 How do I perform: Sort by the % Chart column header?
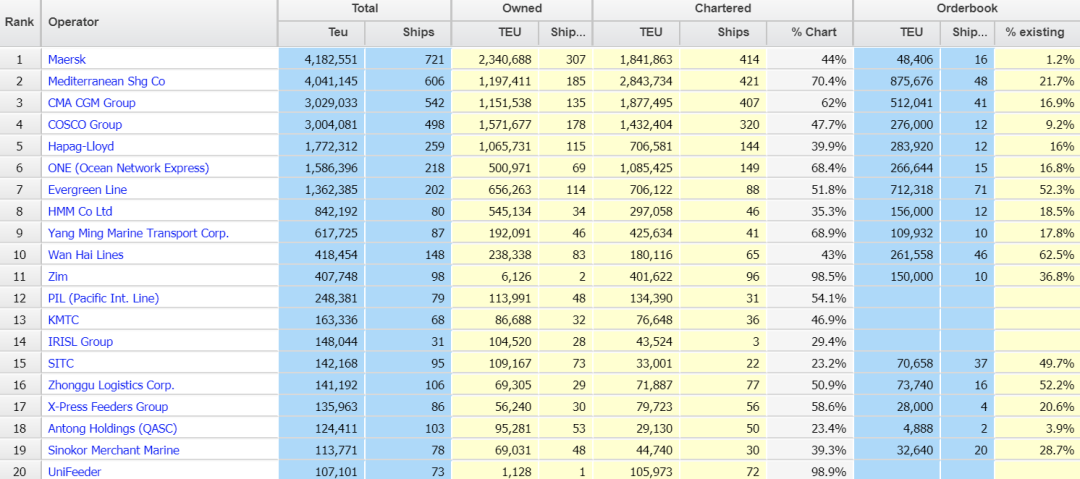813,32
